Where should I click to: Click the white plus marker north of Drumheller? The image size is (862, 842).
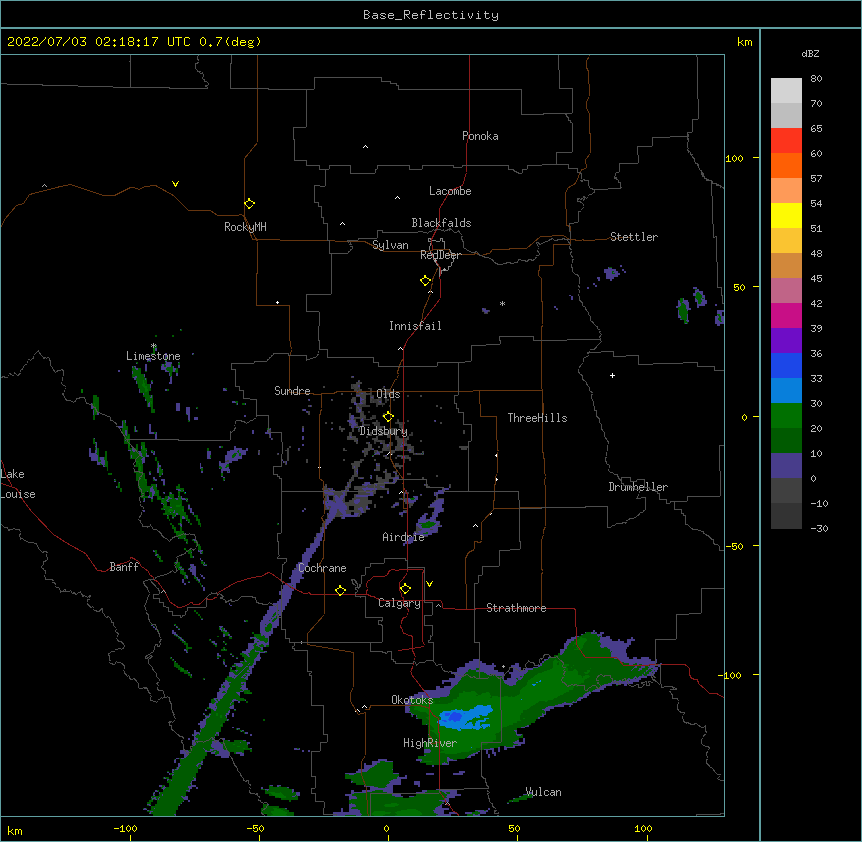[612, 375]
